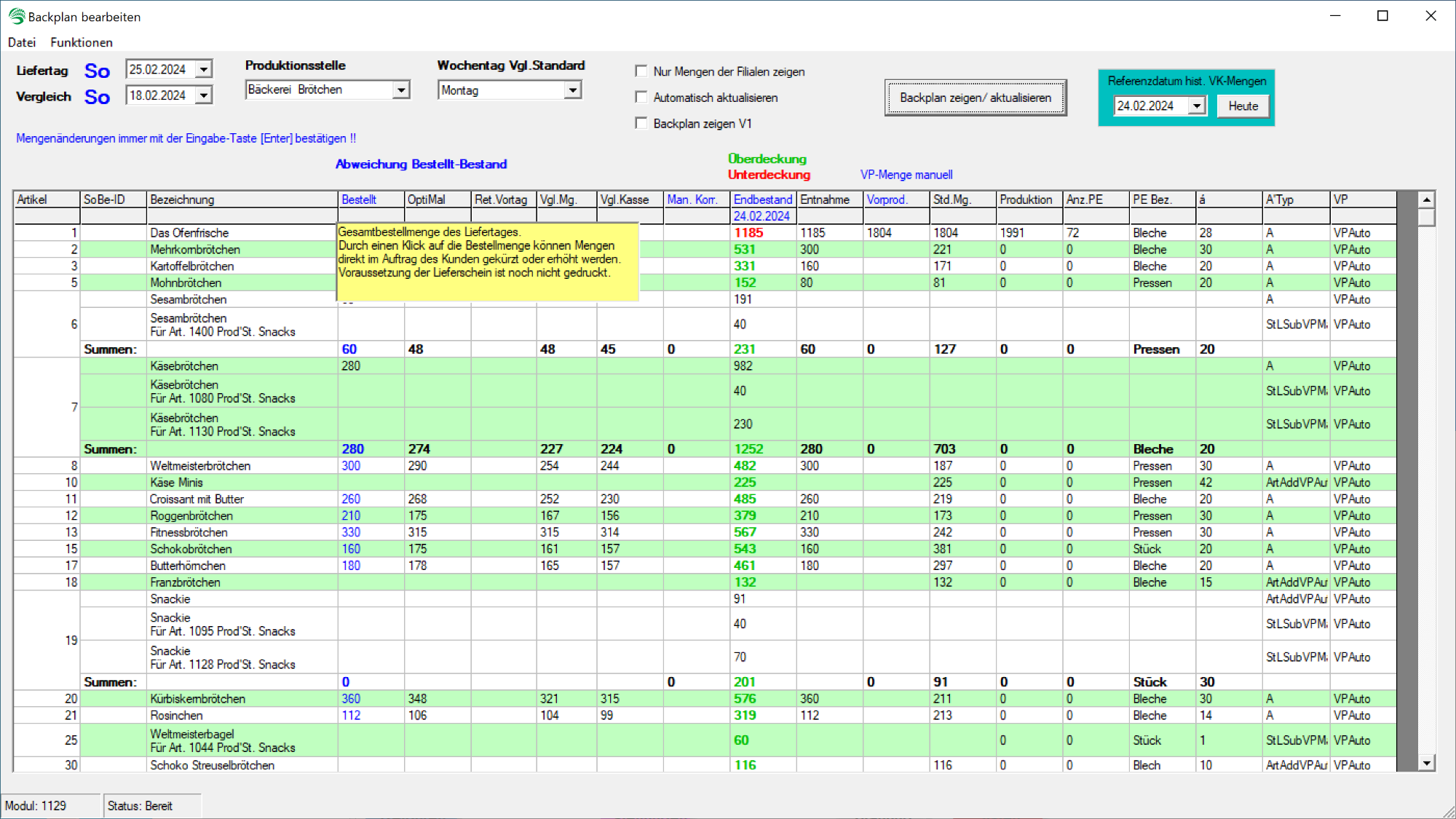
Task: Open the Referenzdatum date dropdown arrow
Action: 1198,106
